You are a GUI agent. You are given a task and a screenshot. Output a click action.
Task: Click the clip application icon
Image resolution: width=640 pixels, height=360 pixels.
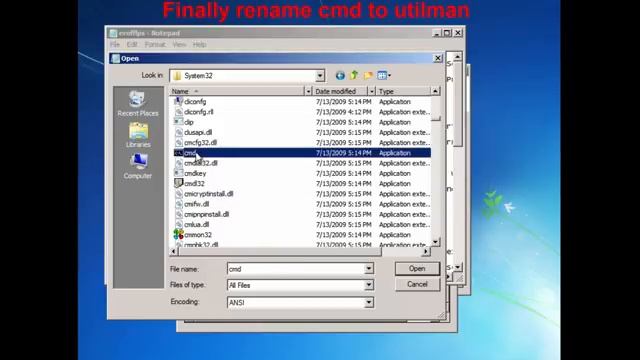[x=178, y=122]
